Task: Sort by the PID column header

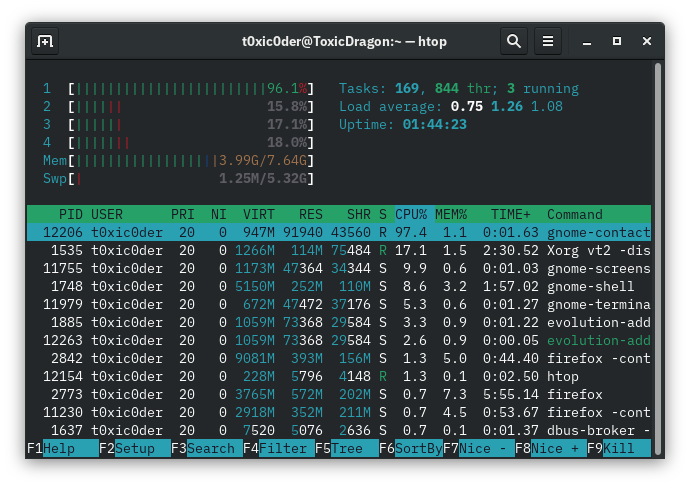Action: click(71, 214)
